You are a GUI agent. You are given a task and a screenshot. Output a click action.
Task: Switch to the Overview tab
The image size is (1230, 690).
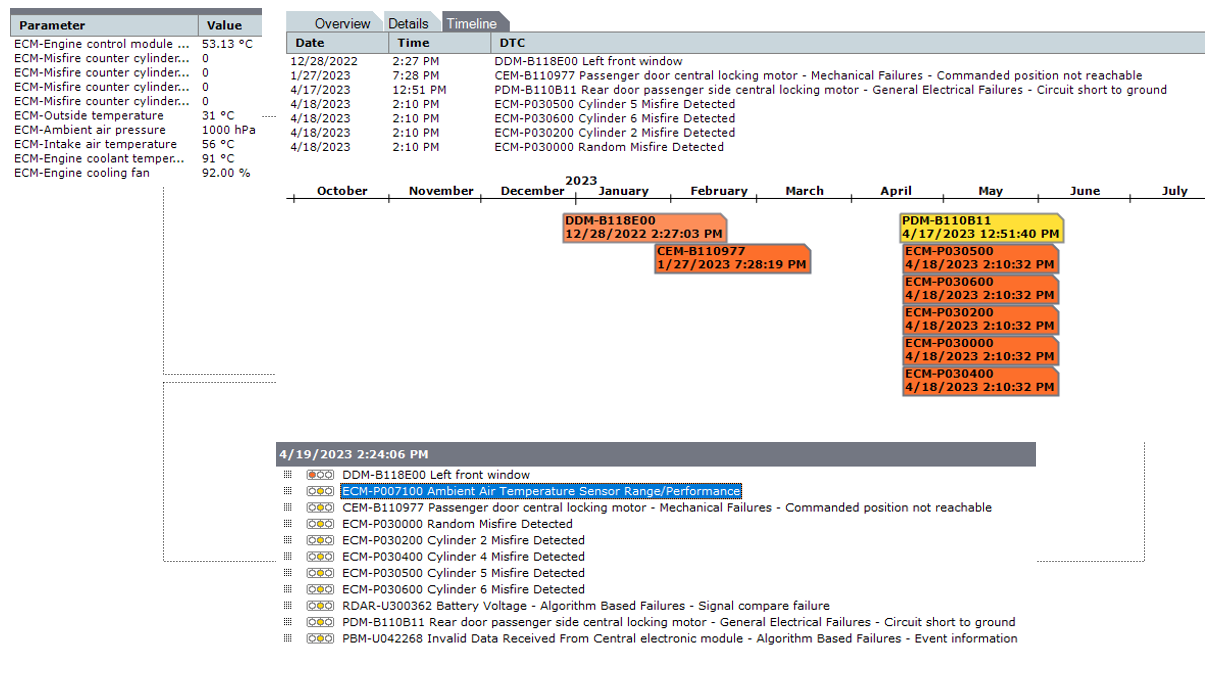342,24
